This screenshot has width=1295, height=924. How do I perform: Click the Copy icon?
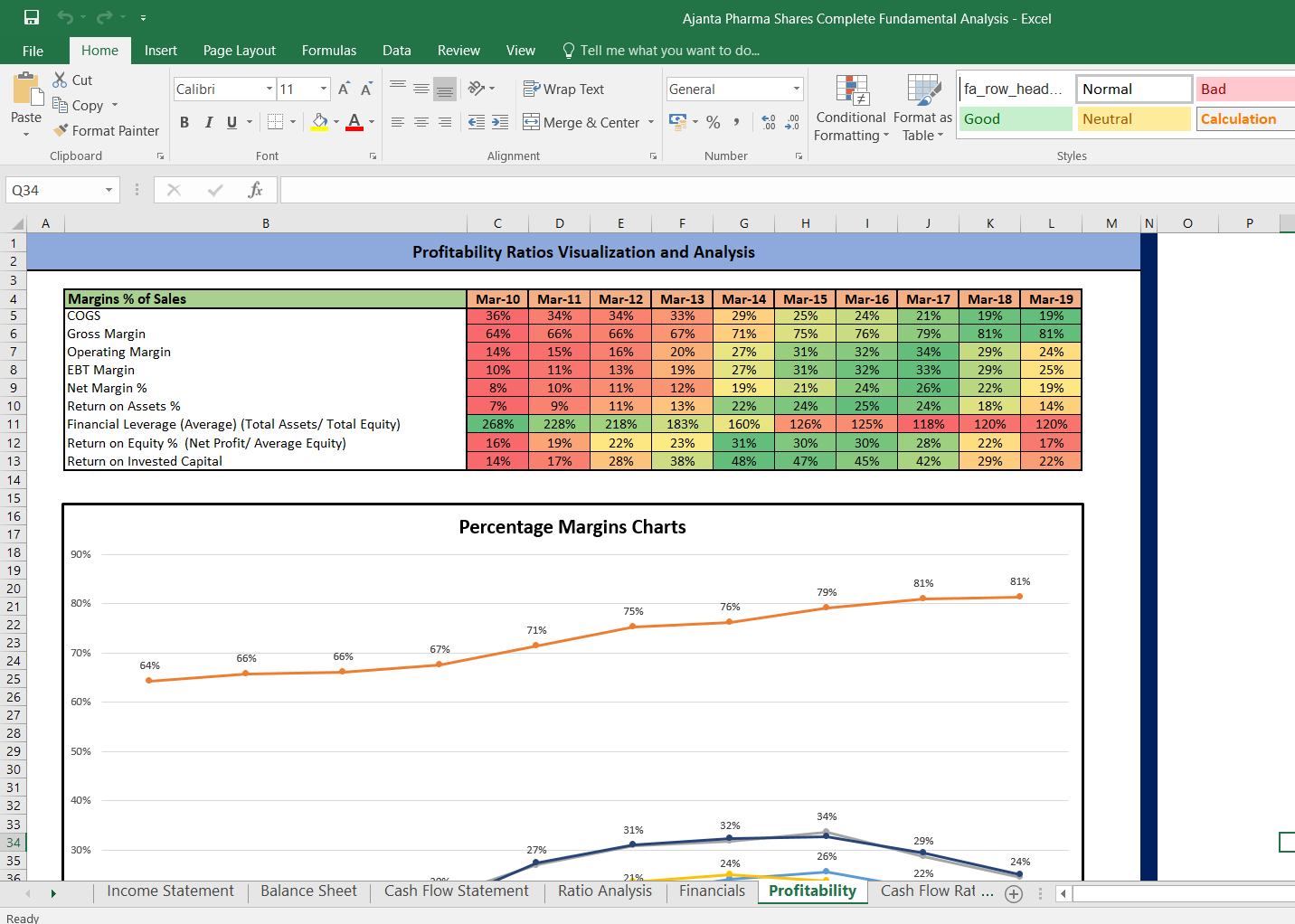pos(60,105)
